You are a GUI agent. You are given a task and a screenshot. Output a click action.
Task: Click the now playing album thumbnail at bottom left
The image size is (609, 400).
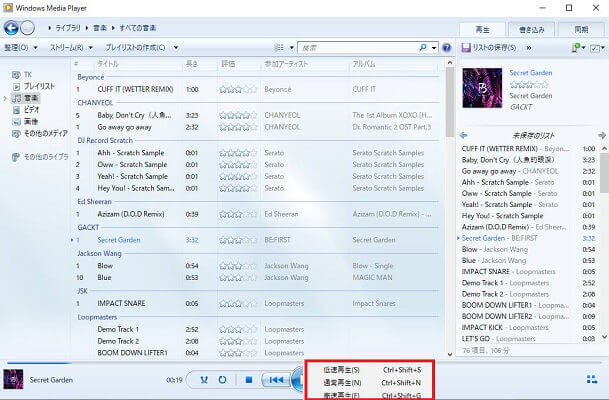click(x=13, y=379)
